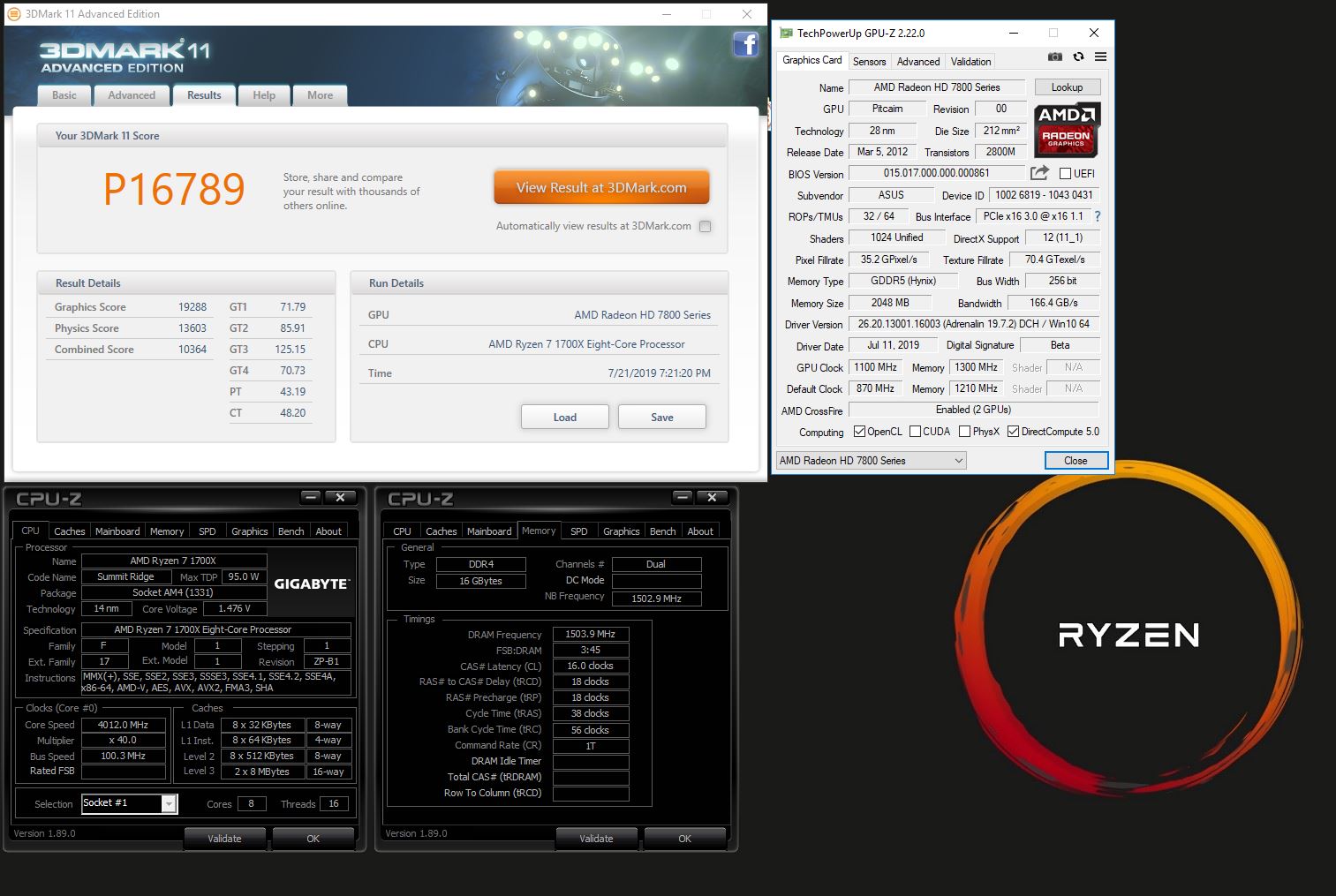Viewport: 1336px width, 896px height.
Task: Open SPD tab in left CPU-Z window
Action: pyautogui.click(x=208, y=531)
